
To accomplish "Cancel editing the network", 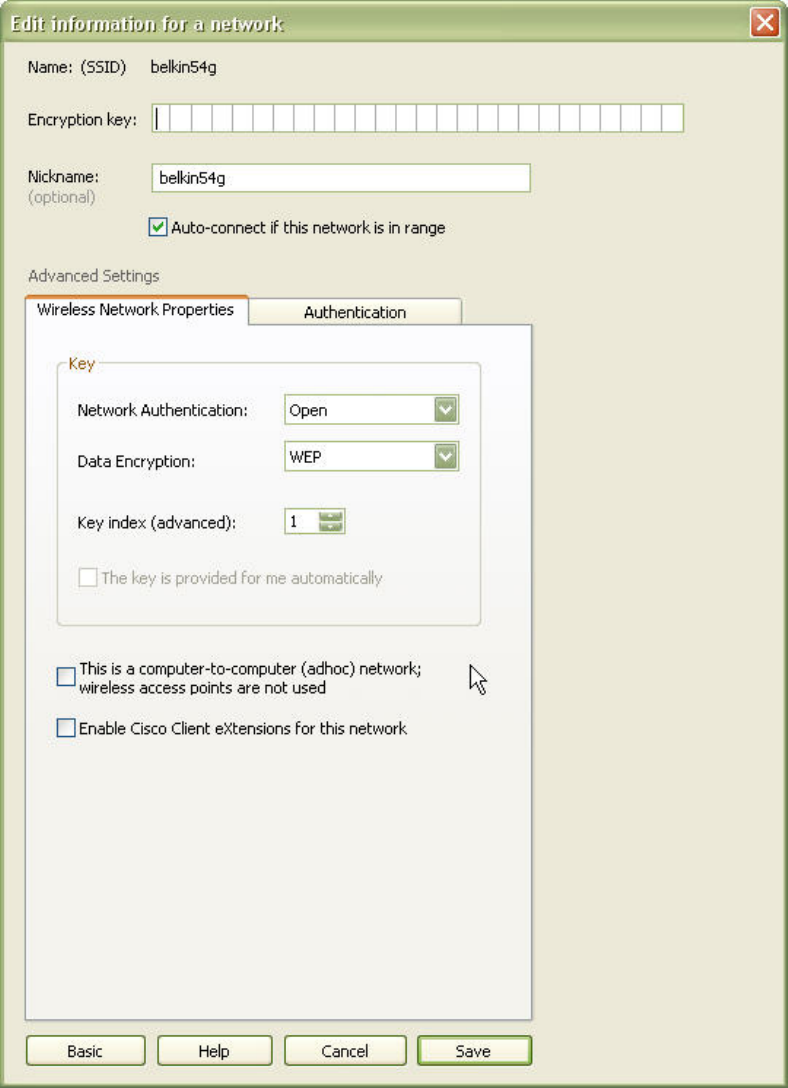I will click(345, 1051).
